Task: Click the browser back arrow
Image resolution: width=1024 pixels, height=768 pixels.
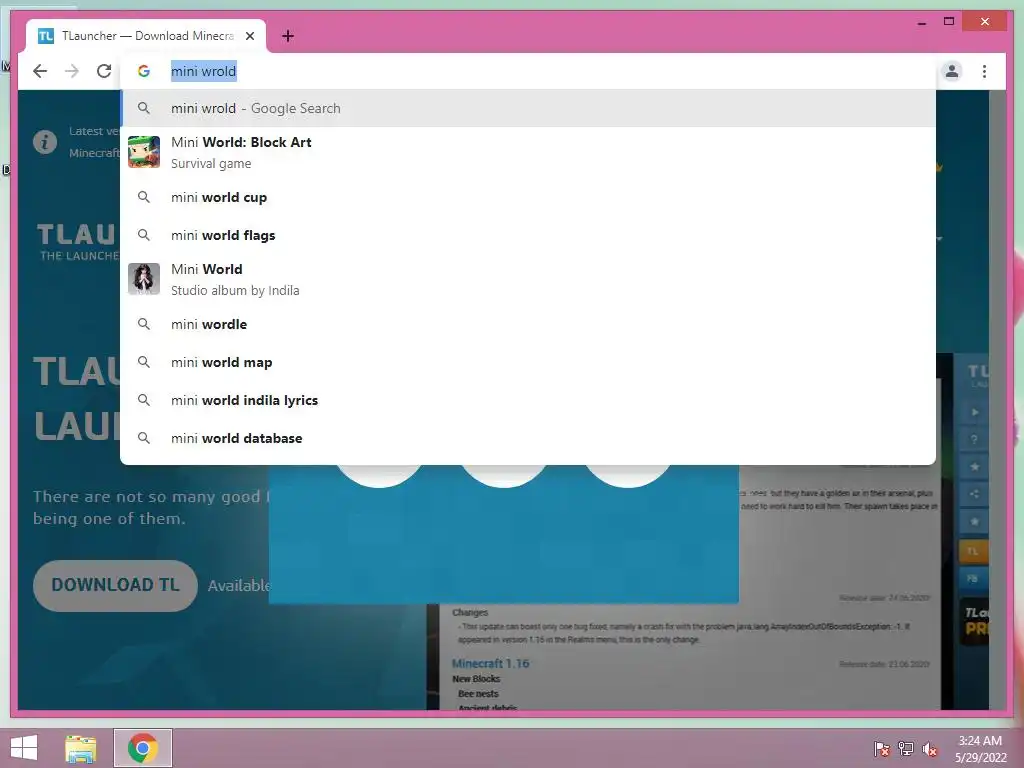Action: [40, 71]
